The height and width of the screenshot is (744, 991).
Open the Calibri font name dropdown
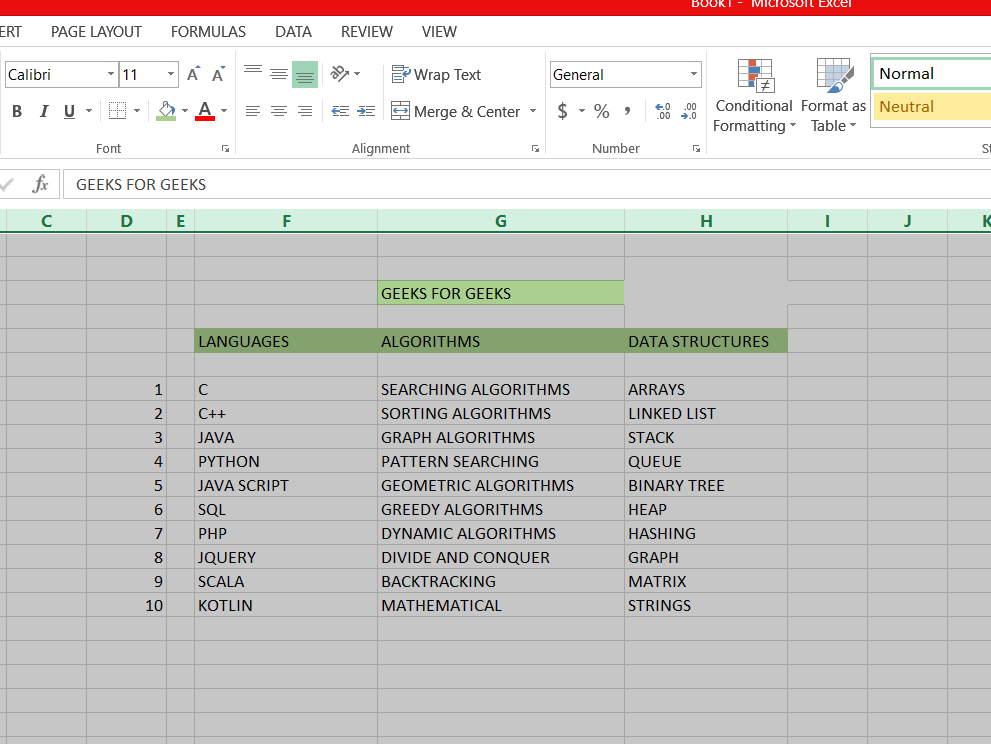[111, 75]
